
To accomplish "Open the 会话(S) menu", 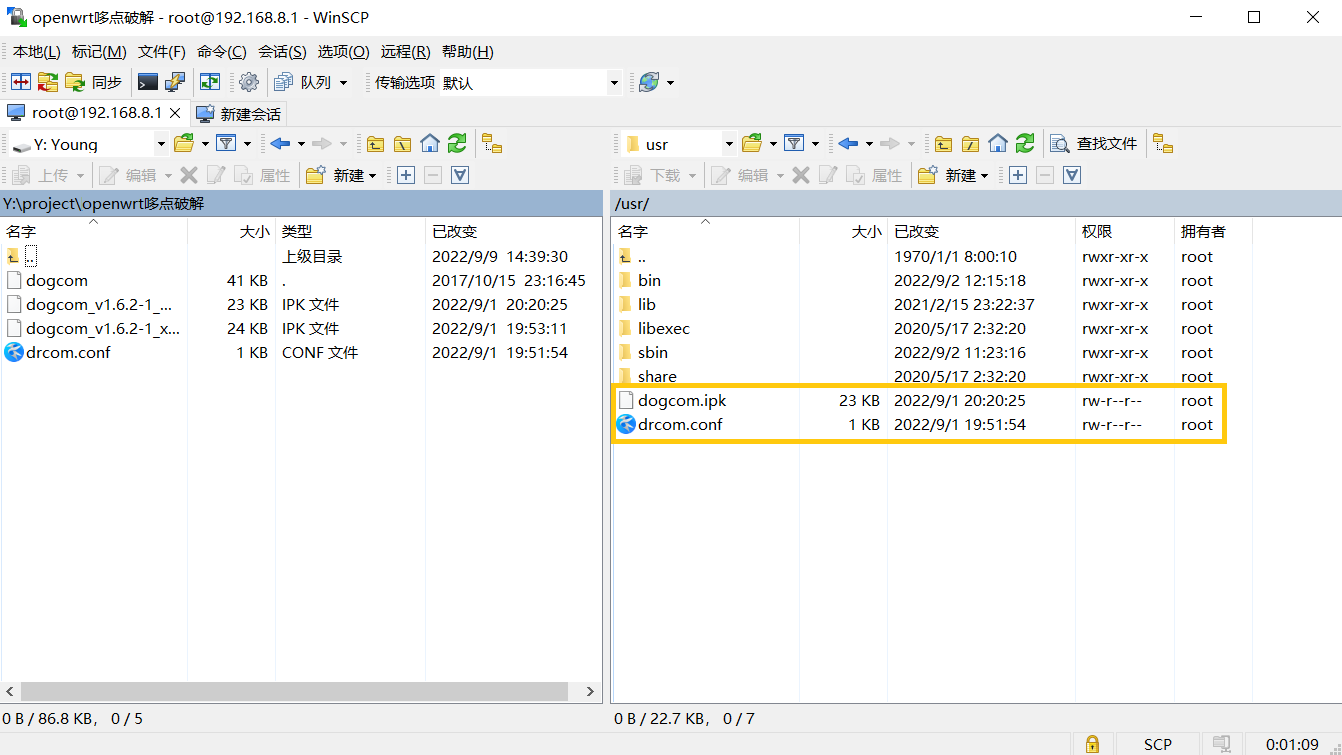I will [282, 52].
